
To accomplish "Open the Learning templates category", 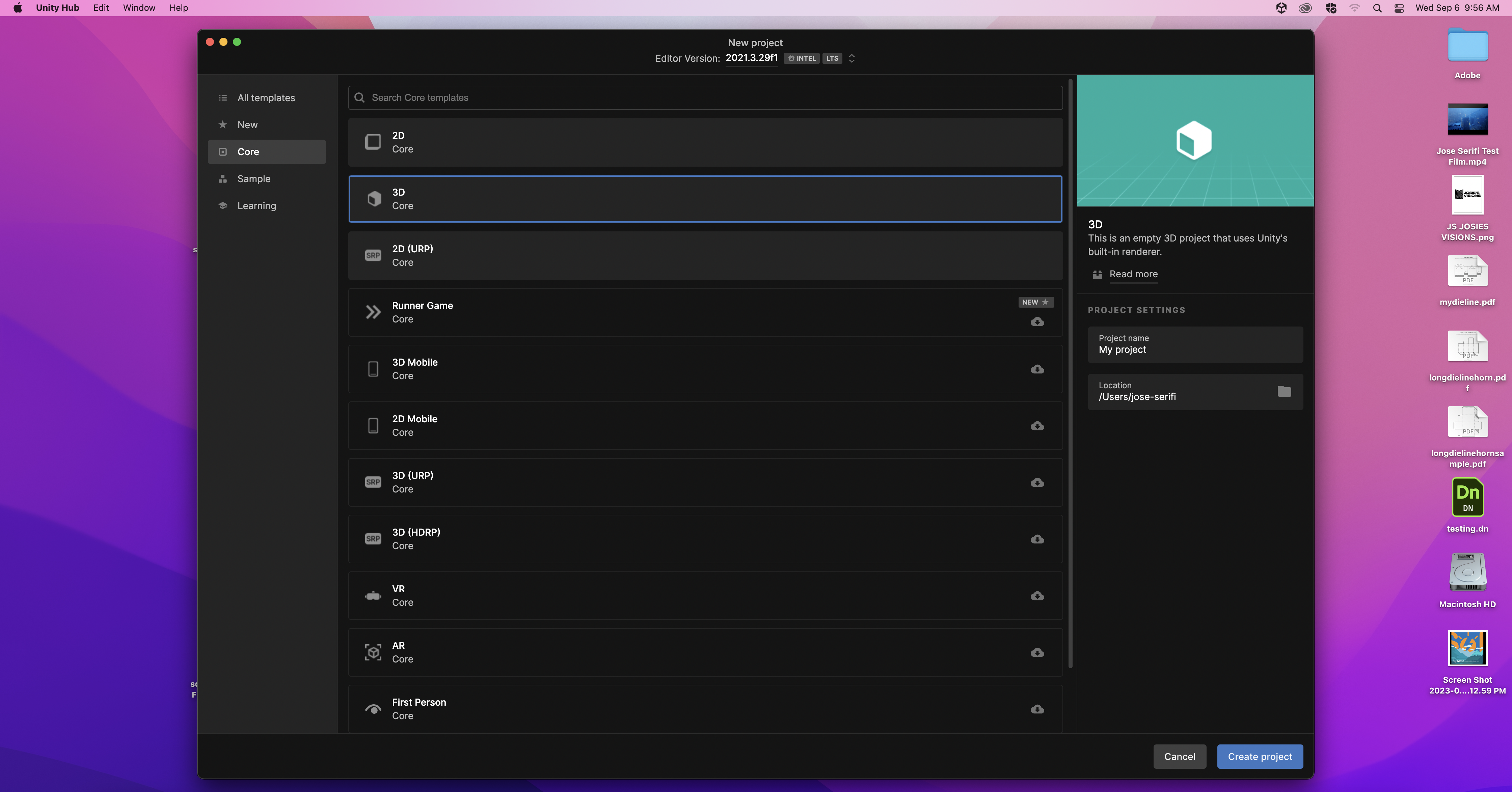I will (x=267, y=206).
